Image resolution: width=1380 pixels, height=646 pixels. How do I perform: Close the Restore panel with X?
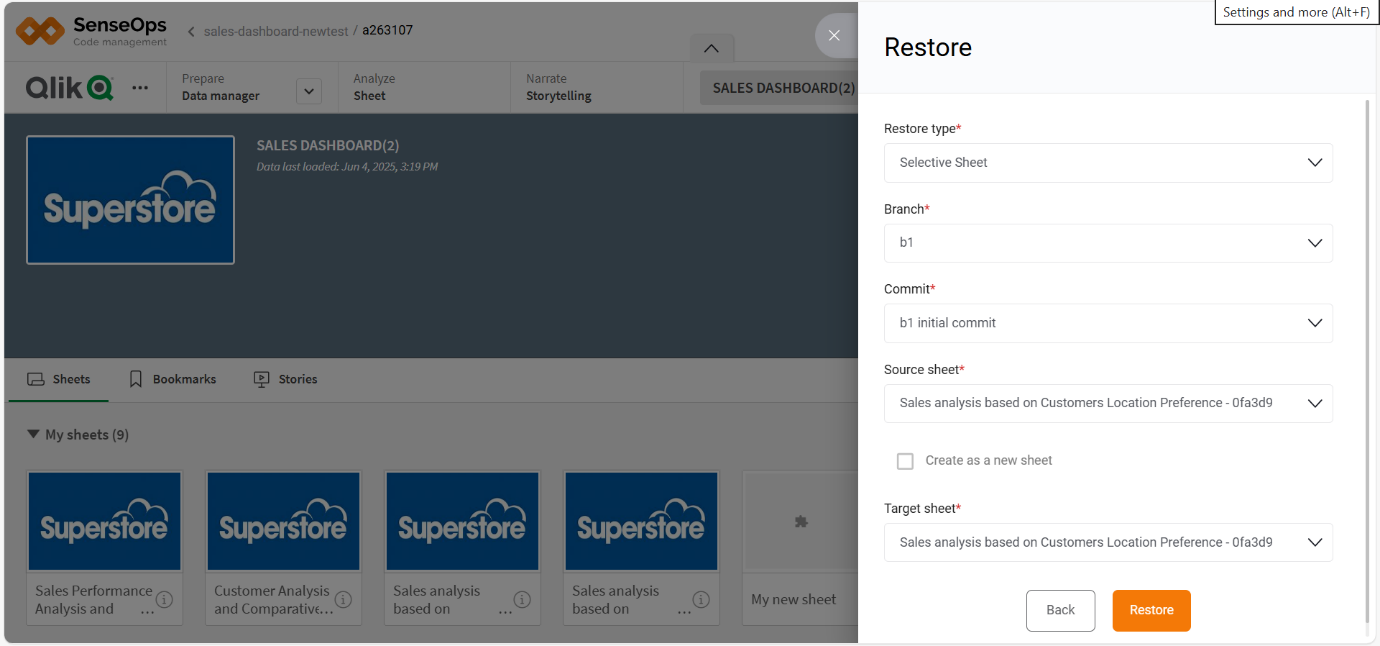(x=834, y=36)
